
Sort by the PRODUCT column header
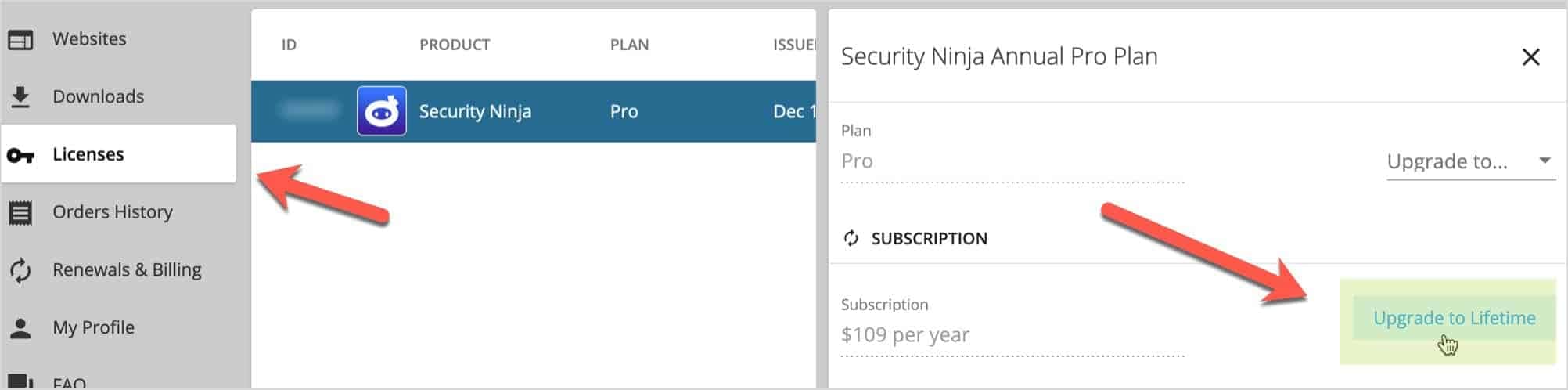coord(455,45)
